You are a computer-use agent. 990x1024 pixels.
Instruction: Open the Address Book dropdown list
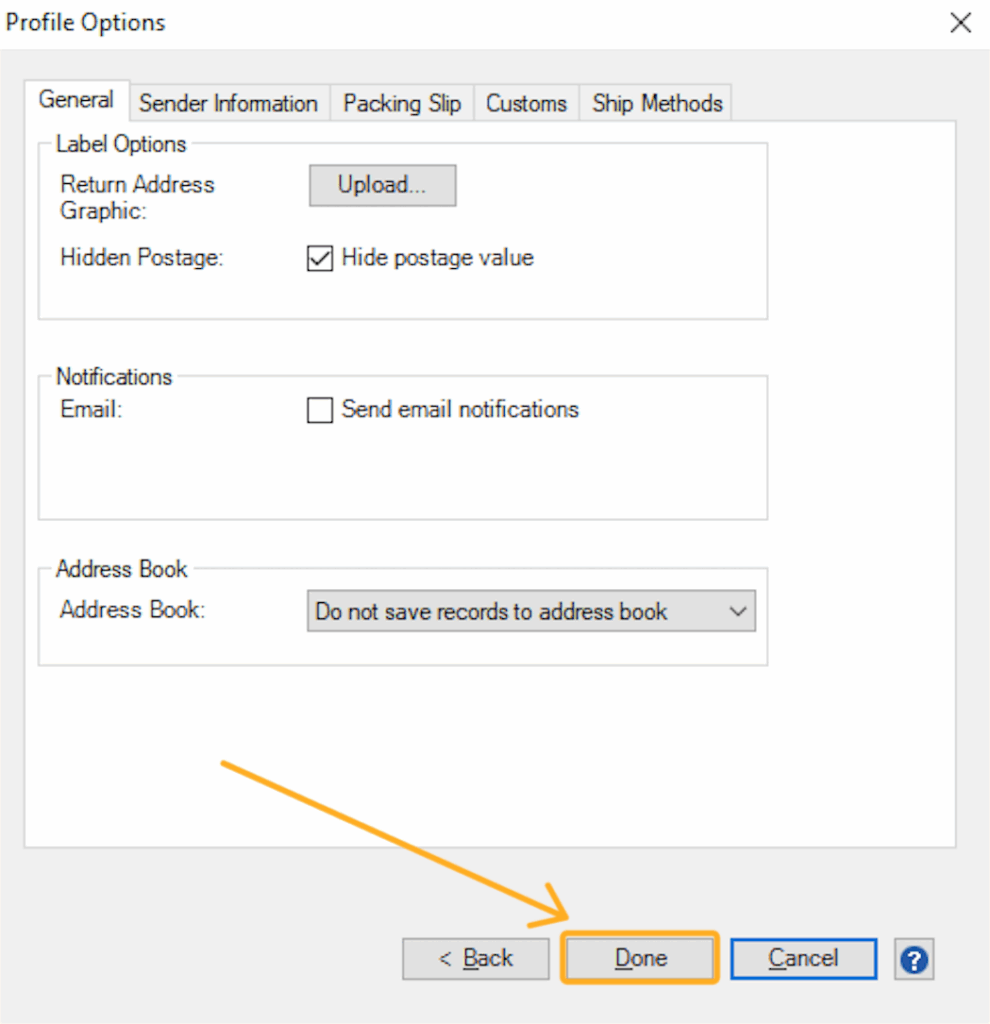click(530, 612)
